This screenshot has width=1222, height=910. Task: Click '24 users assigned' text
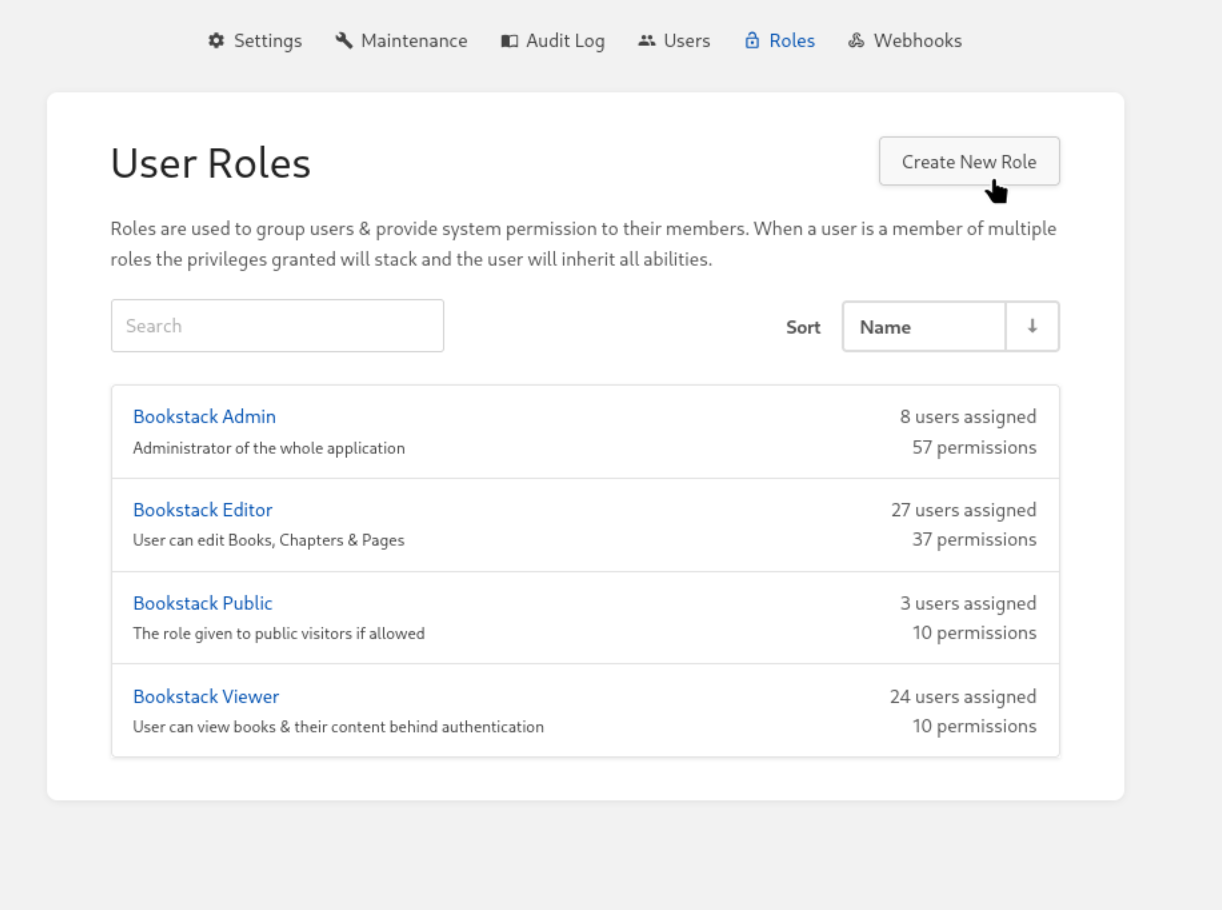click(x=963, y=696)
